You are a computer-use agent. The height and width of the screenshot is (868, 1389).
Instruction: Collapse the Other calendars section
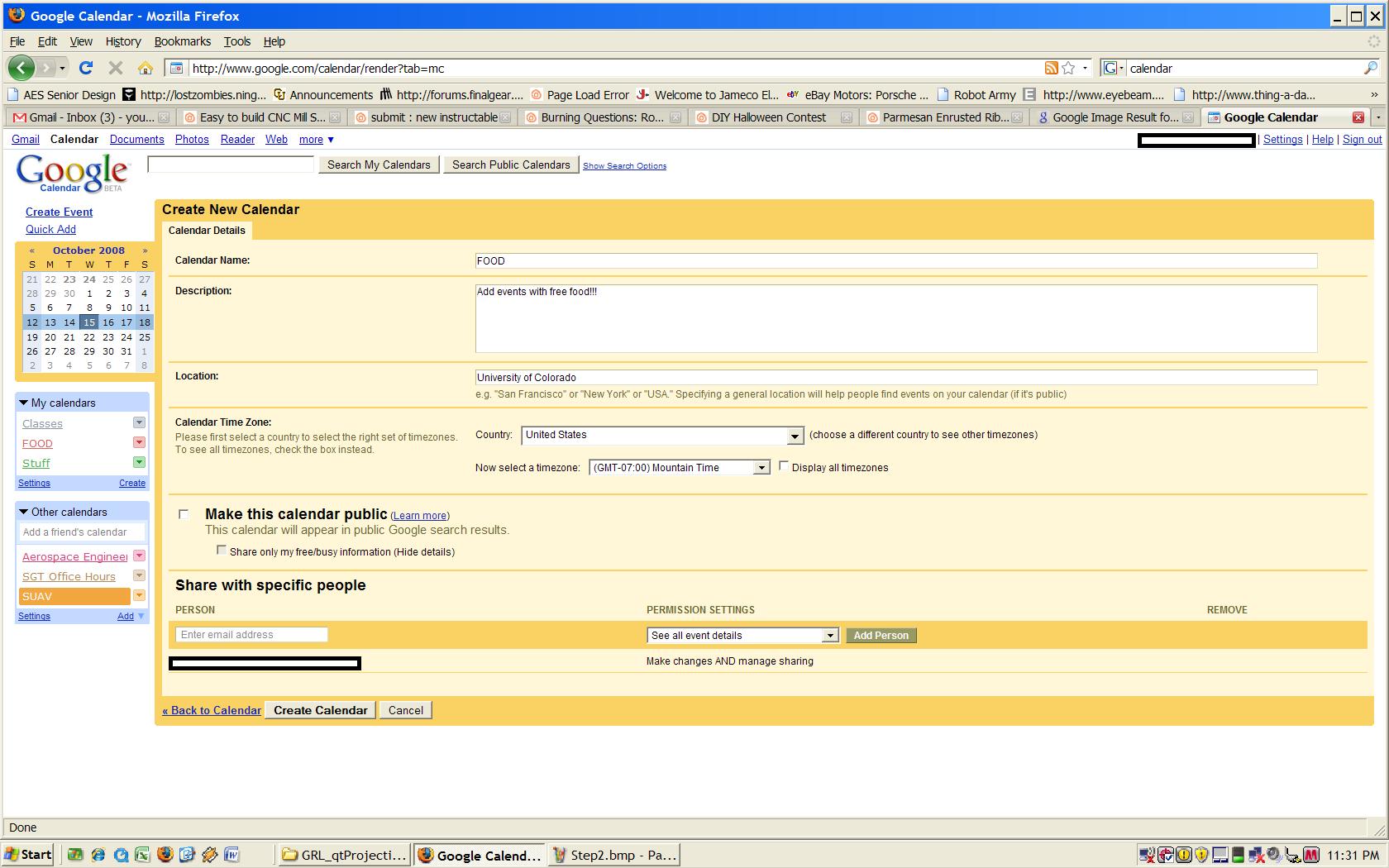point(24,512)
